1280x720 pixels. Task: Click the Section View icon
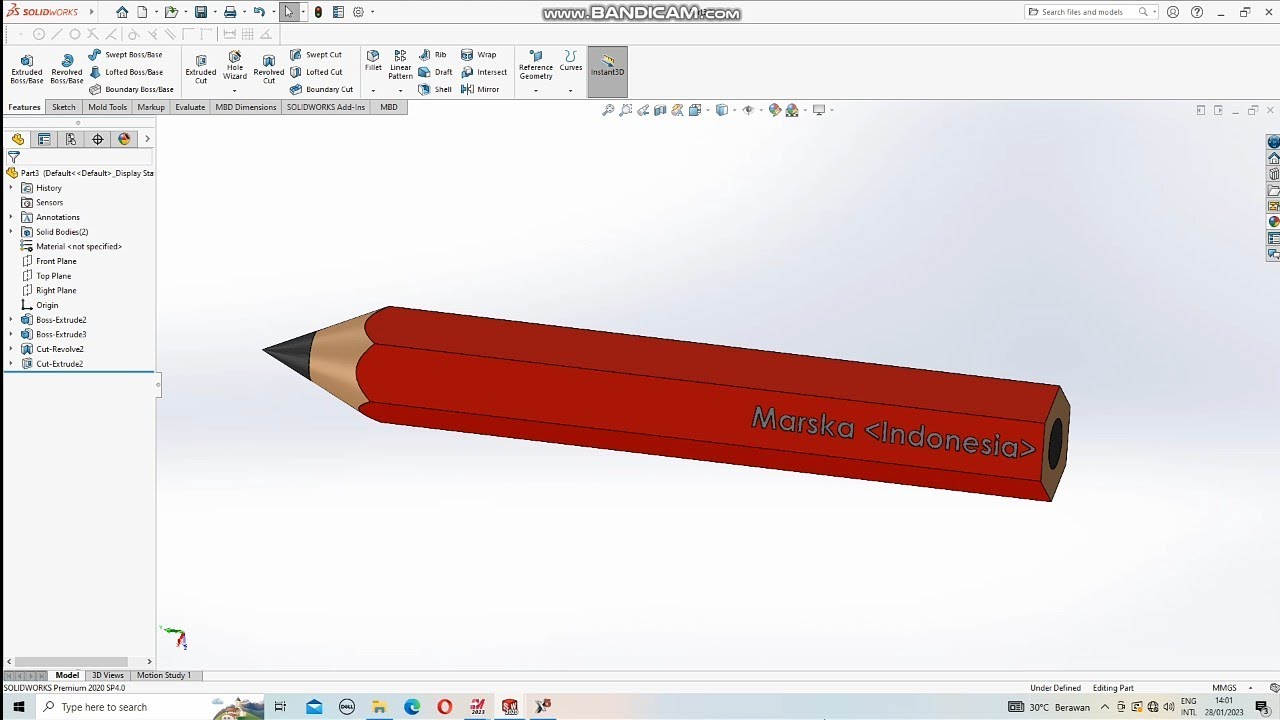[660, 110]
